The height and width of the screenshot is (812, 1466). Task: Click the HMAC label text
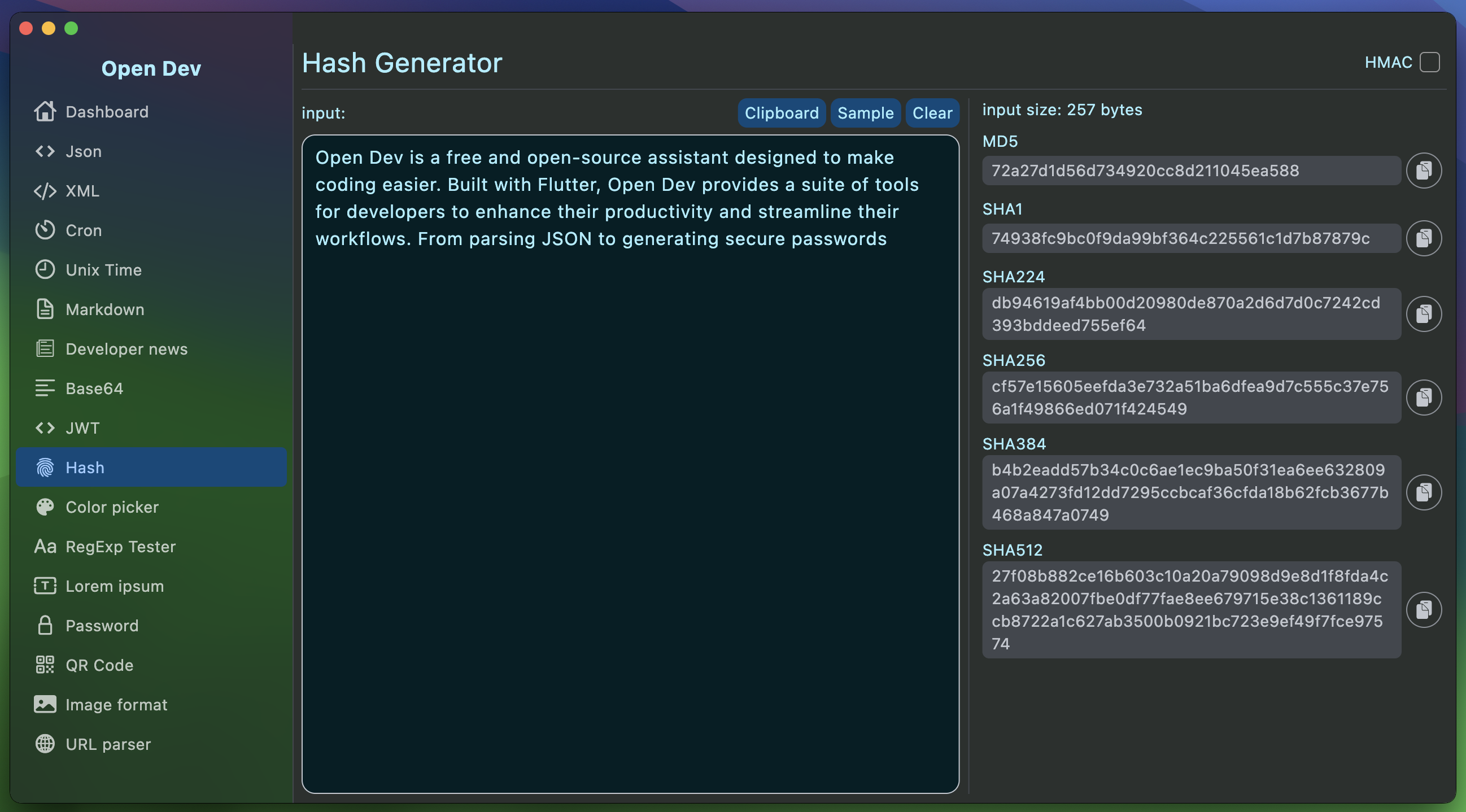pos(1389,62)
